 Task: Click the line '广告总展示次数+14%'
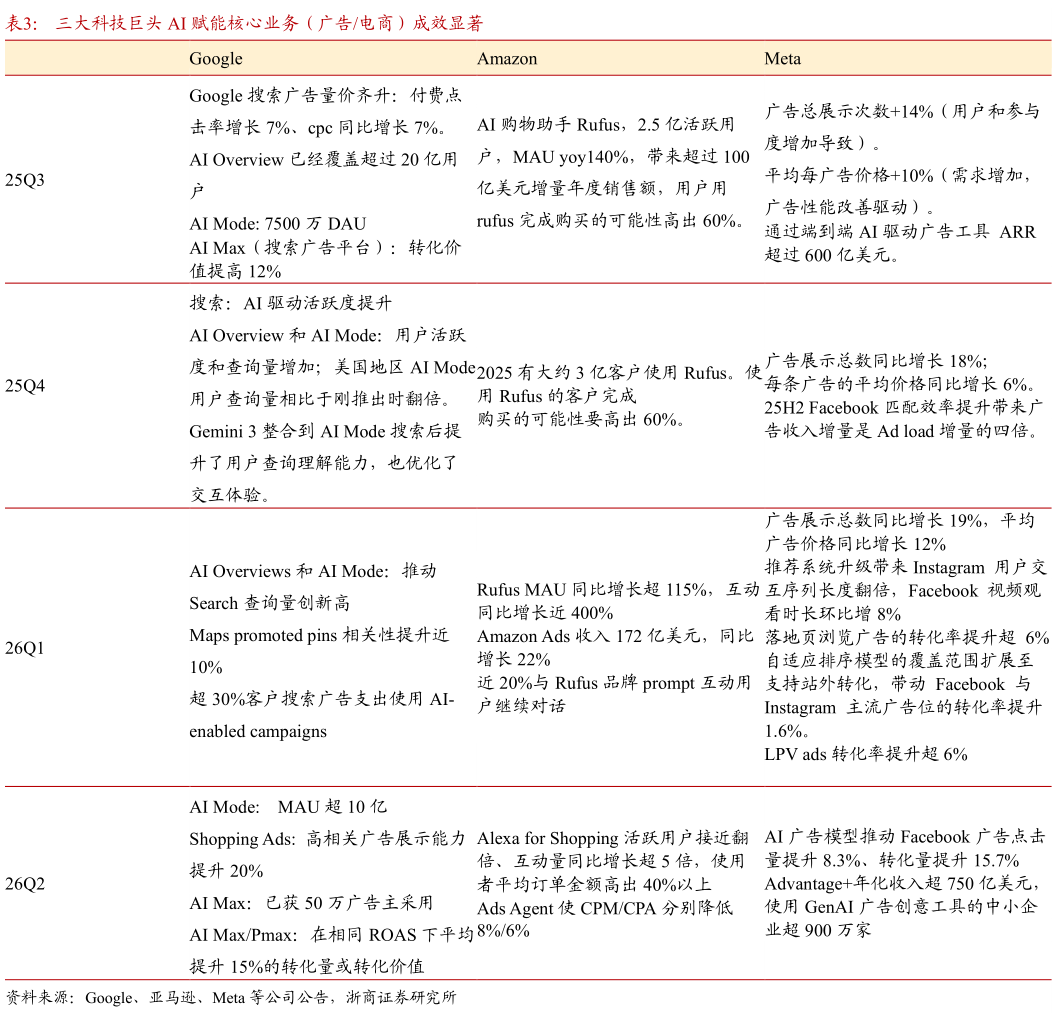(849, 111)
